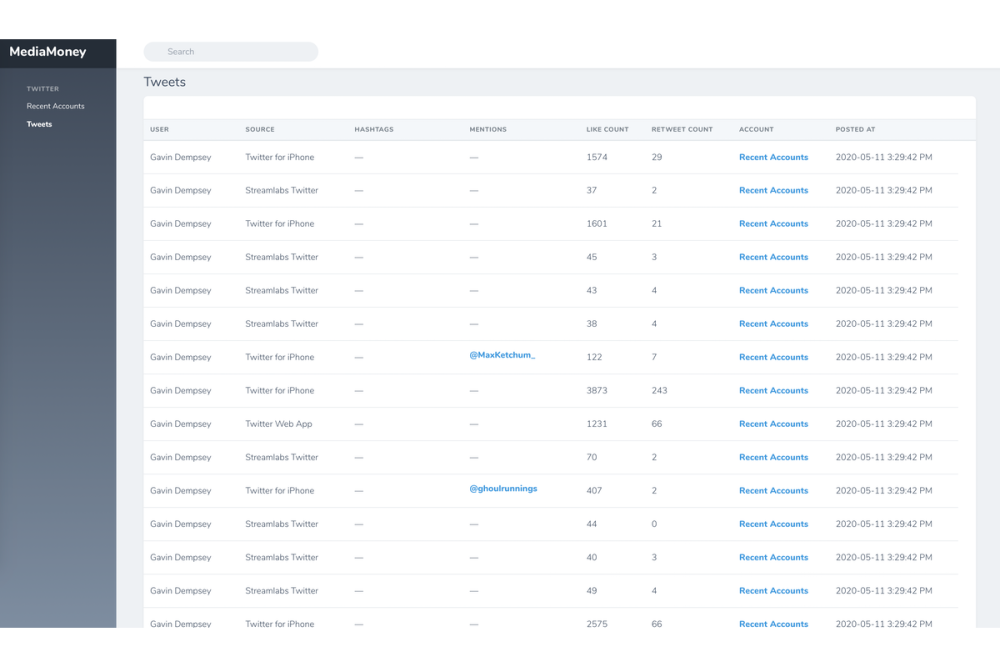The image size is (1000, 667).
Task: Click Recent Accounts link in Twitter Web App row
Action: 773,424
